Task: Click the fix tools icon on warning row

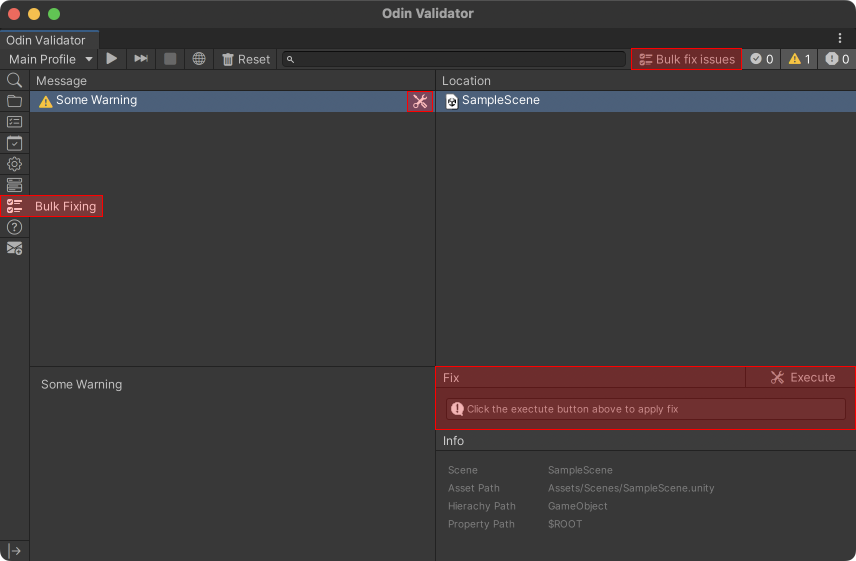Action: (420, 102)
